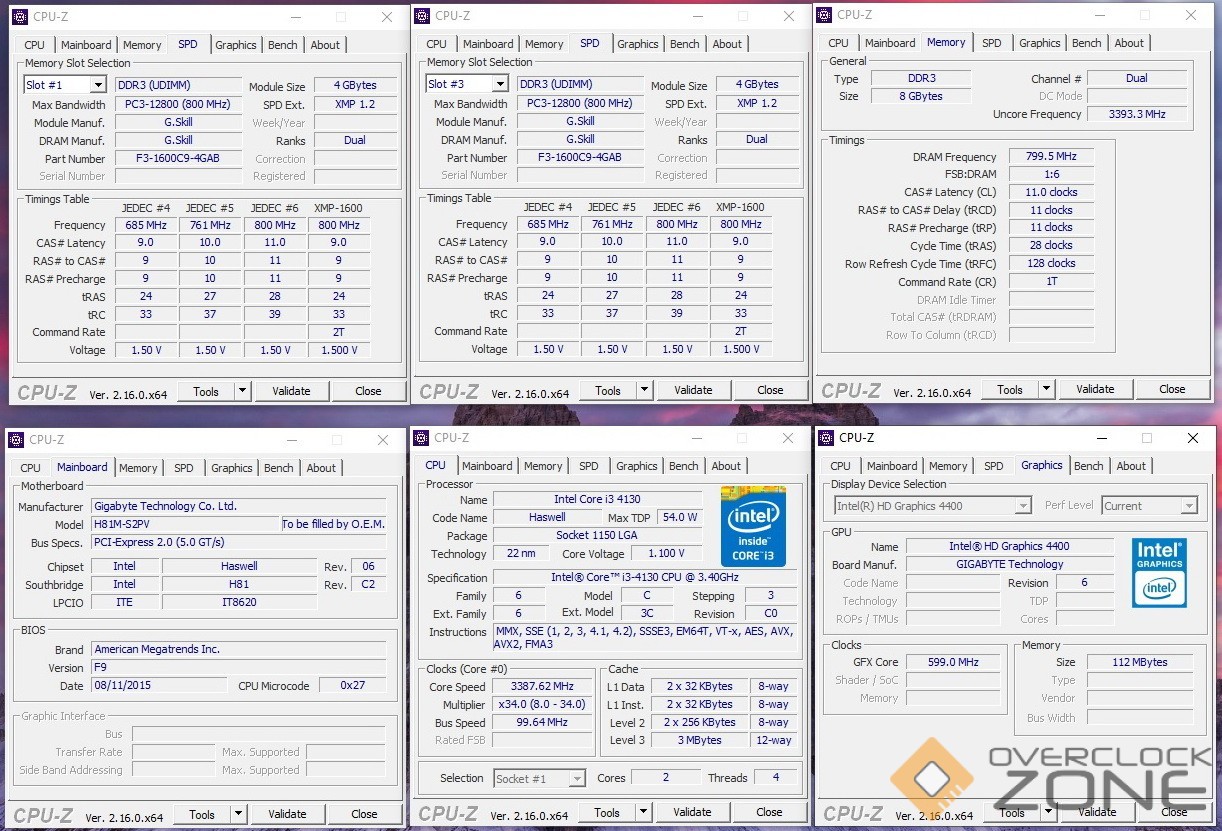Click Part Number field in Slot #1 window

point(179,158)
